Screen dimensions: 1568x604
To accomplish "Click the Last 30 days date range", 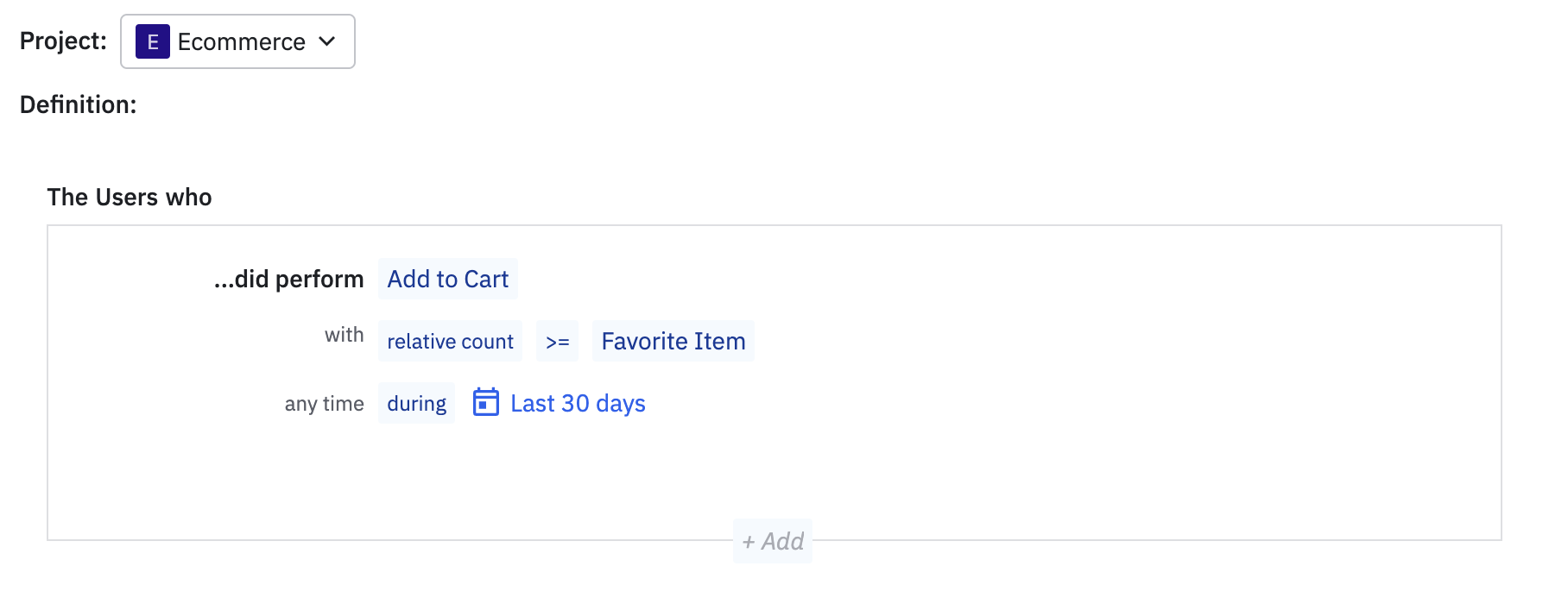I will (x=578, y=403).
